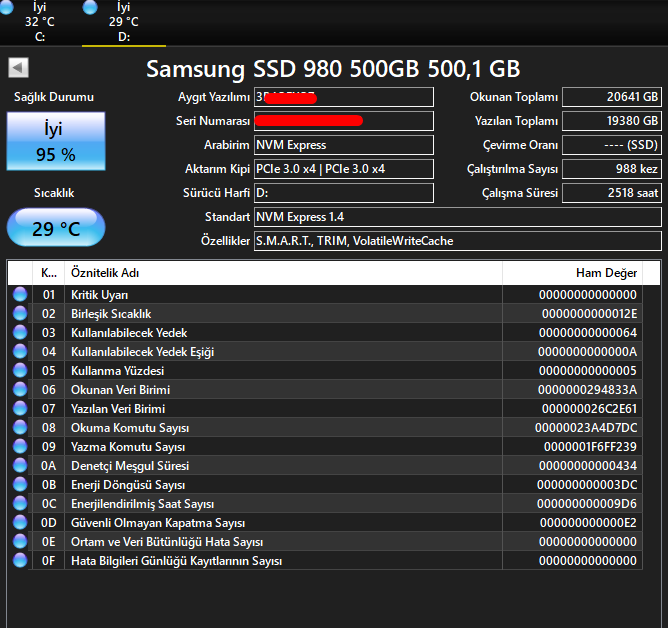
Task: Click the status orb for Enerjilendirilmiş Saat Sayısı
Action: (x=20, y=504)
